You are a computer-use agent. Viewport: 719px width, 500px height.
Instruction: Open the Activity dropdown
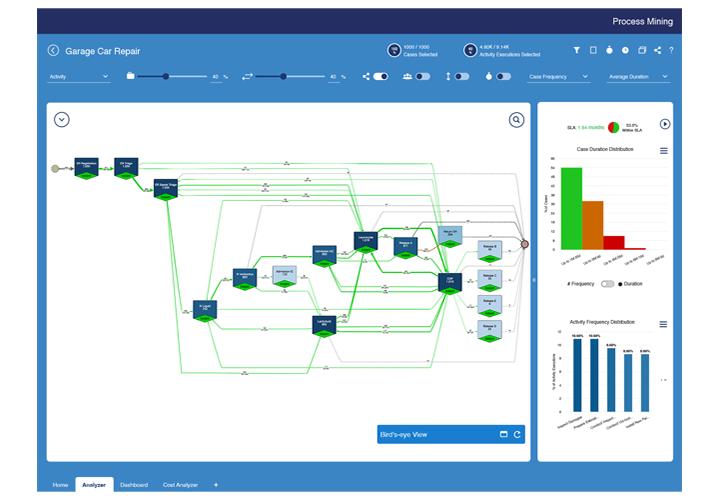(x=79, y=77)
